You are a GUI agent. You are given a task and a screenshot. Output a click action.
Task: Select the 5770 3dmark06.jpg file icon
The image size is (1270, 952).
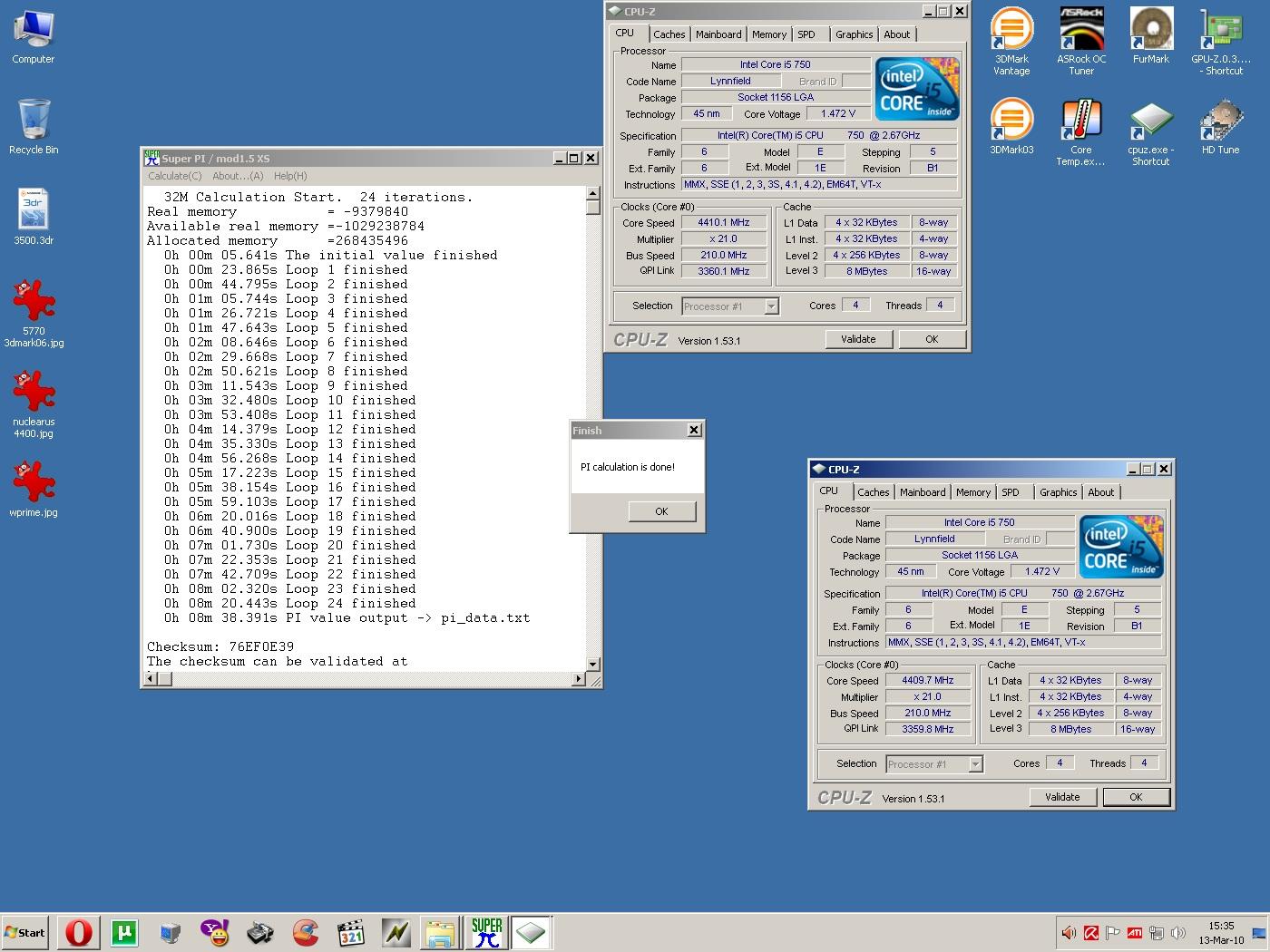[34, 314]
